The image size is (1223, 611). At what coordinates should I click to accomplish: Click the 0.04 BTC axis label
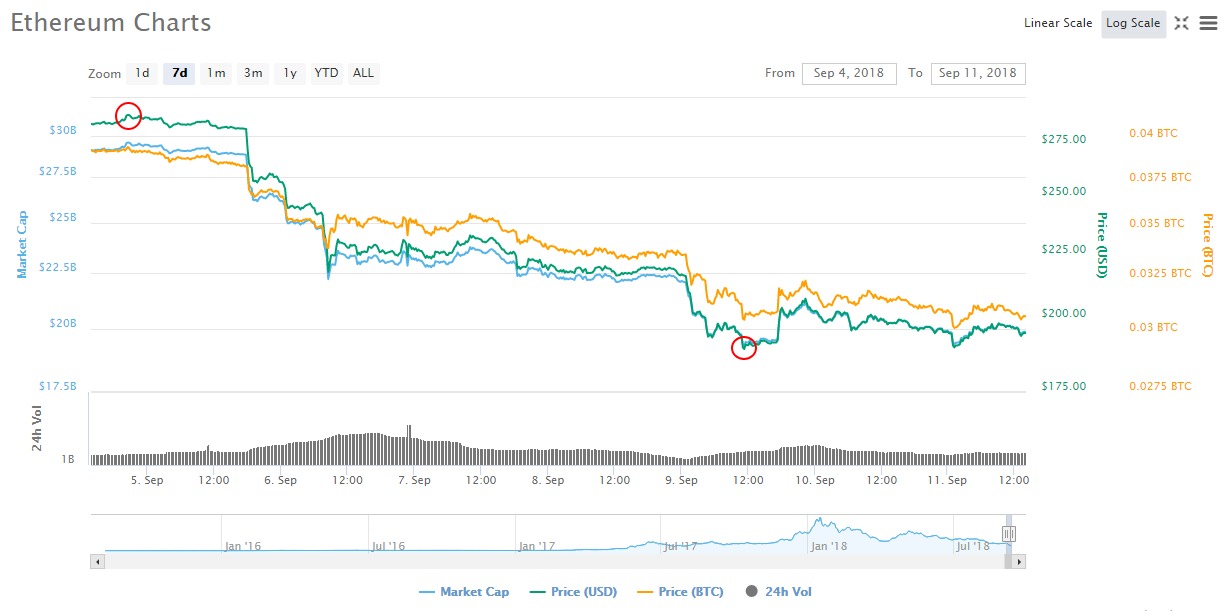click(x=1153, y=133)
